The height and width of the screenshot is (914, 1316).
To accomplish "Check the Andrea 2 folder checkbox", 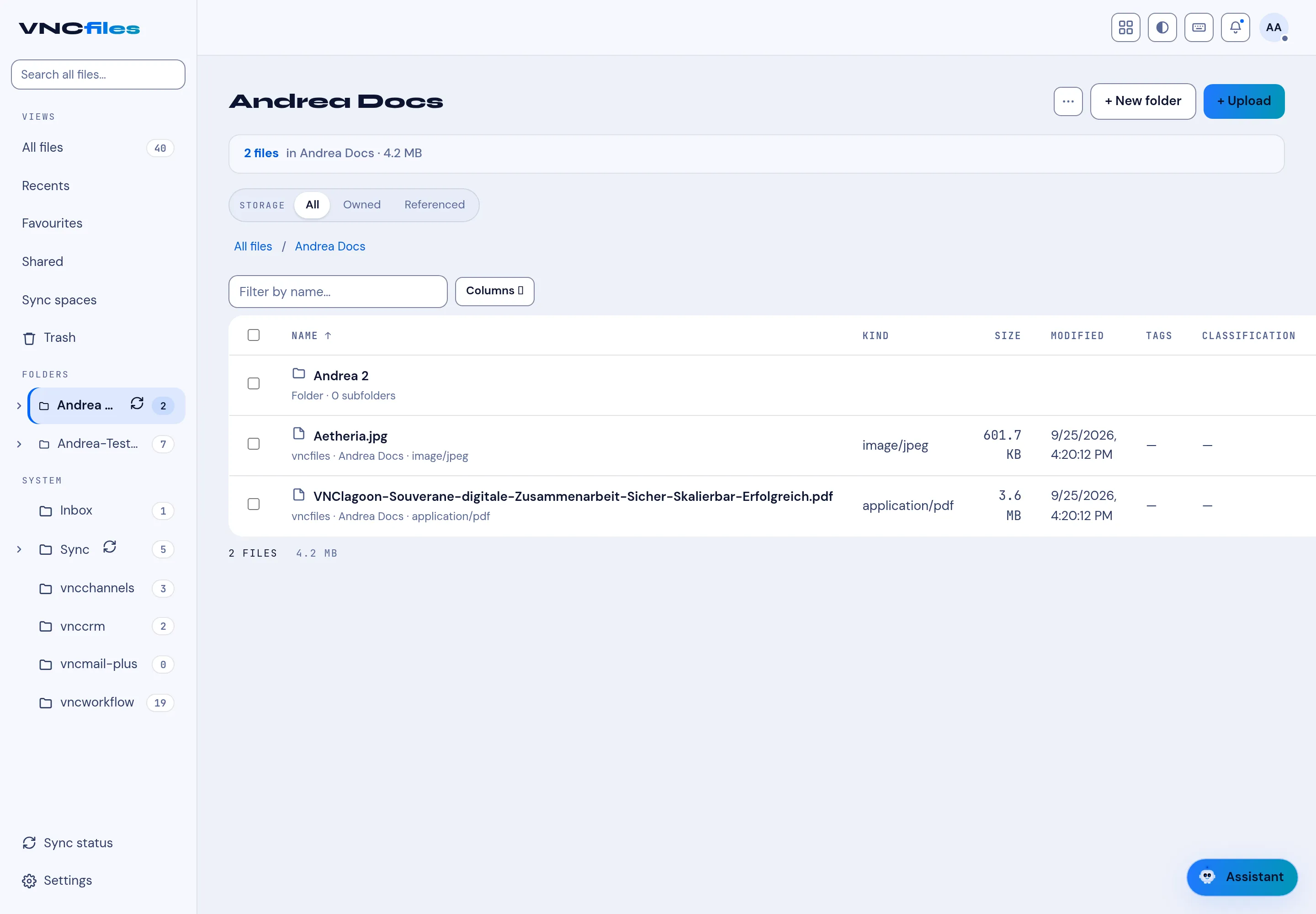I will (254, 384).
